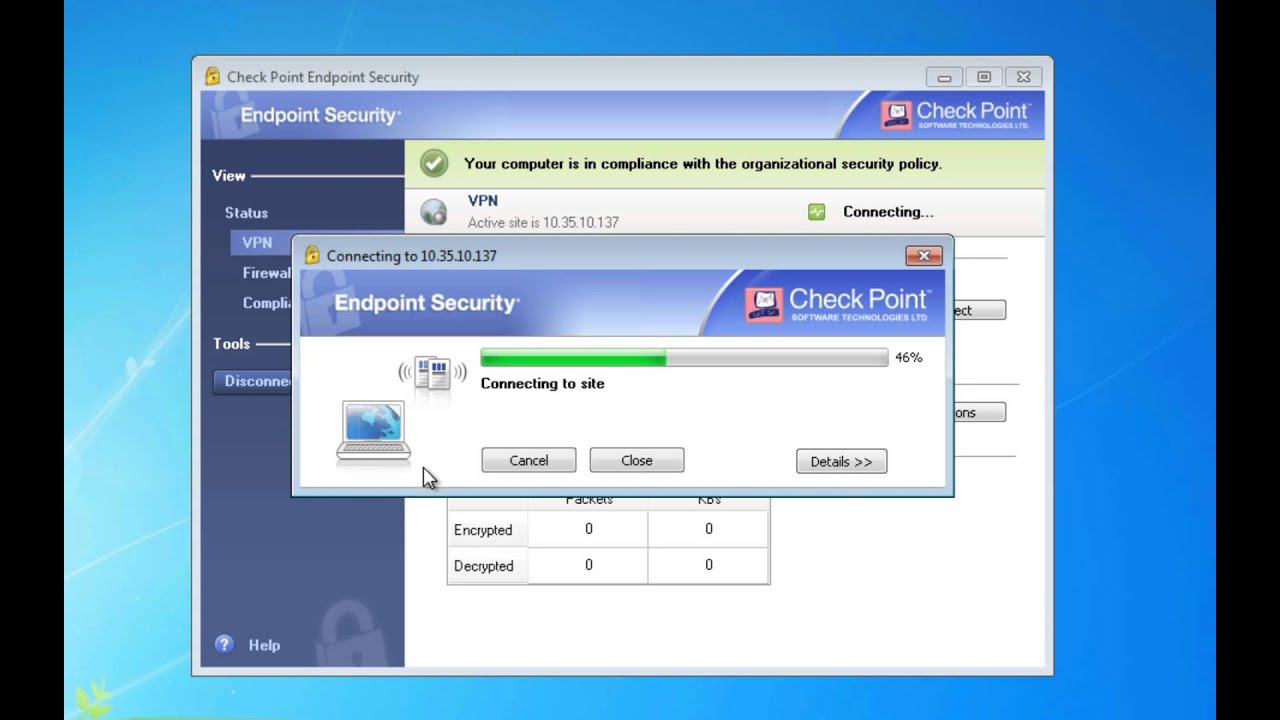The width and height of the screenshot is (1280, 720).
Task: Click the Disconnect button under Tools
Action: (x=252, y=381)
